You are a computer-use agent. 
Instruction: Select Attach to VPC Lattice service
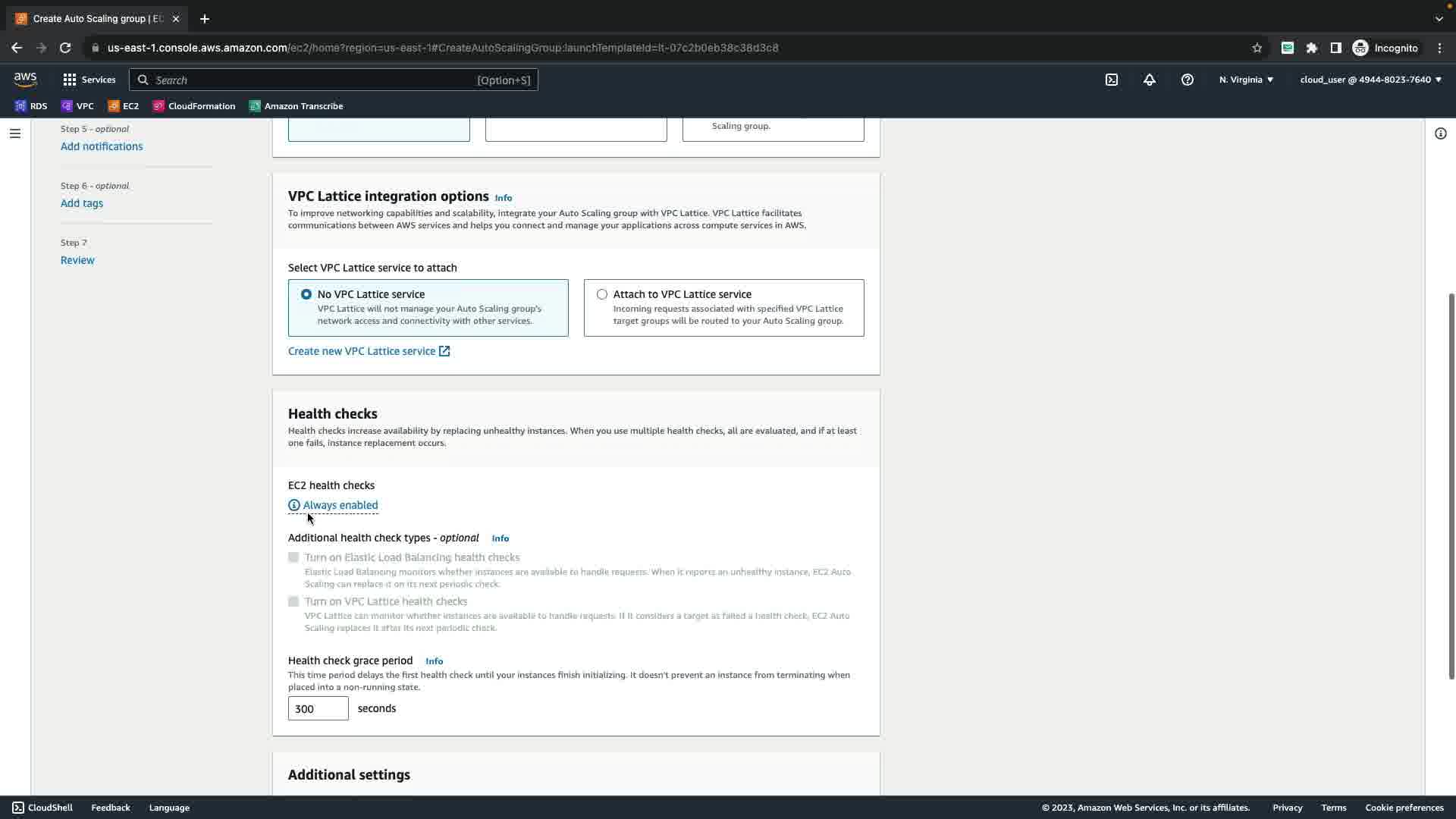point(602,294)
